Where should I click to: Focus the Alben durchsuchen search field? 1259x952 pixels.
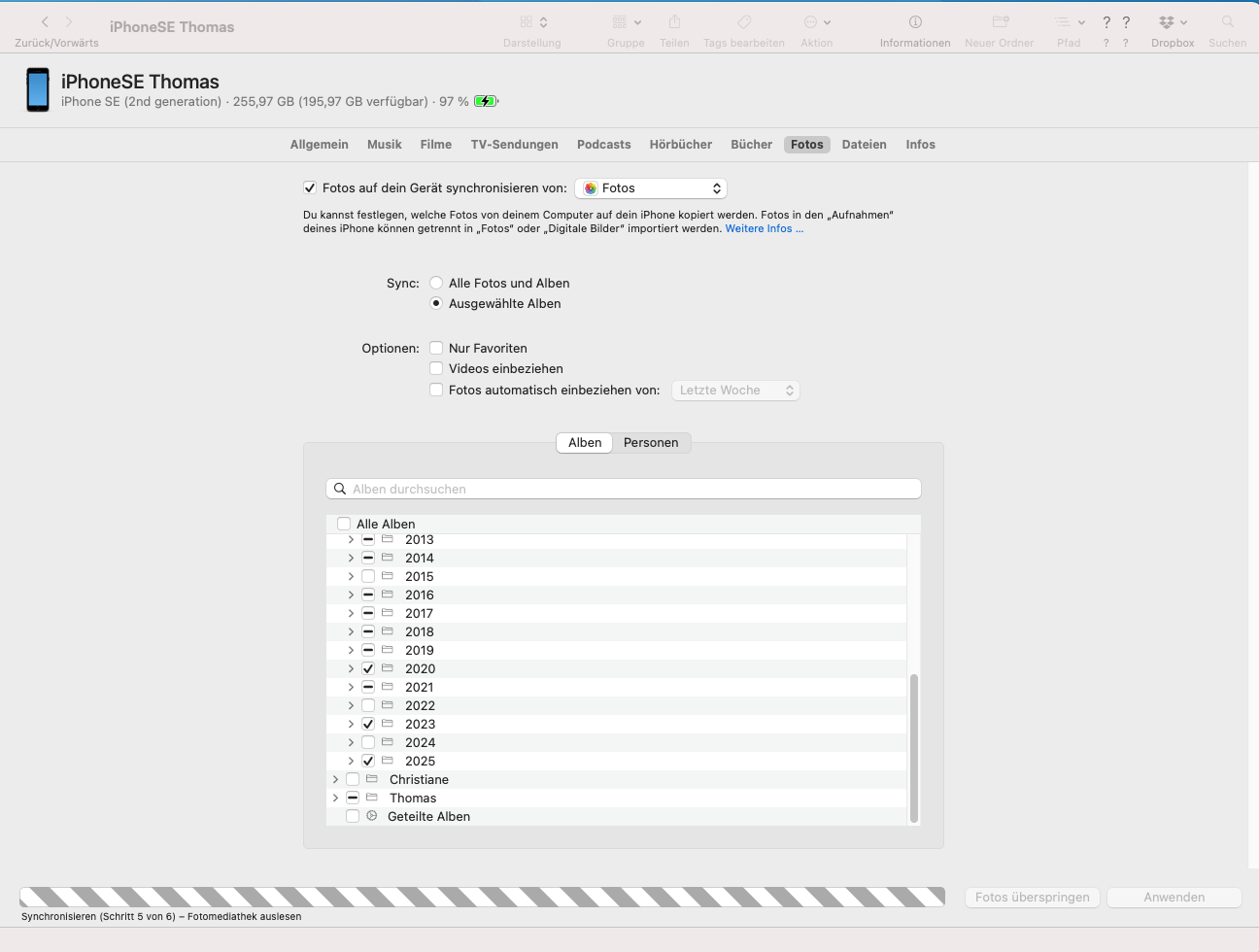(x=624, y=489)
